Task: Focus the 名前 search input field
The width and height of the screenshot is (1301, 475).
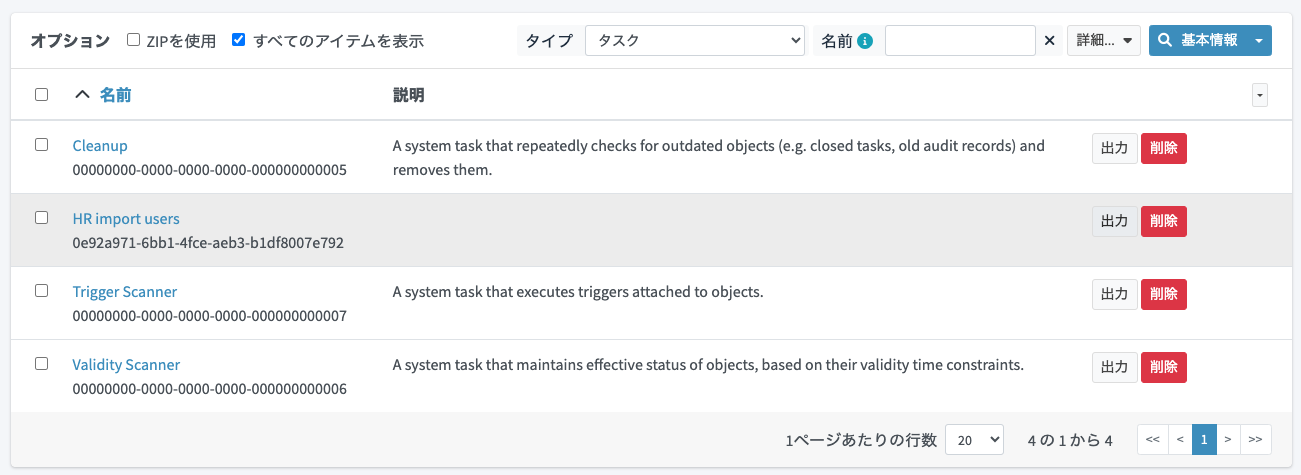Action: (960, 41)
